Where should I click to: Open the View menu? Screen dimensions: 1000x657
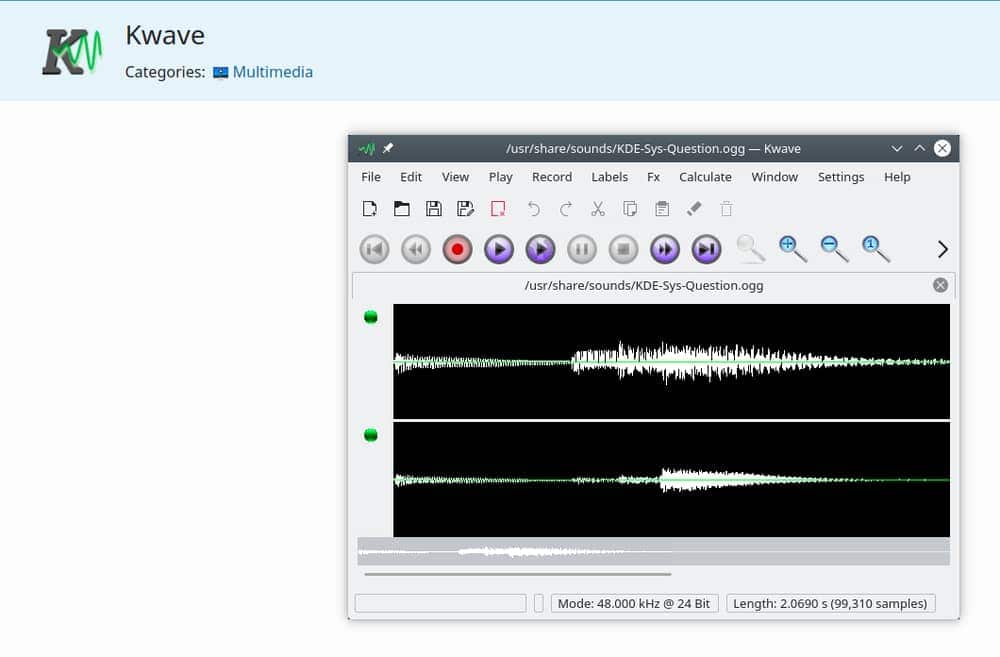point(455,177)
